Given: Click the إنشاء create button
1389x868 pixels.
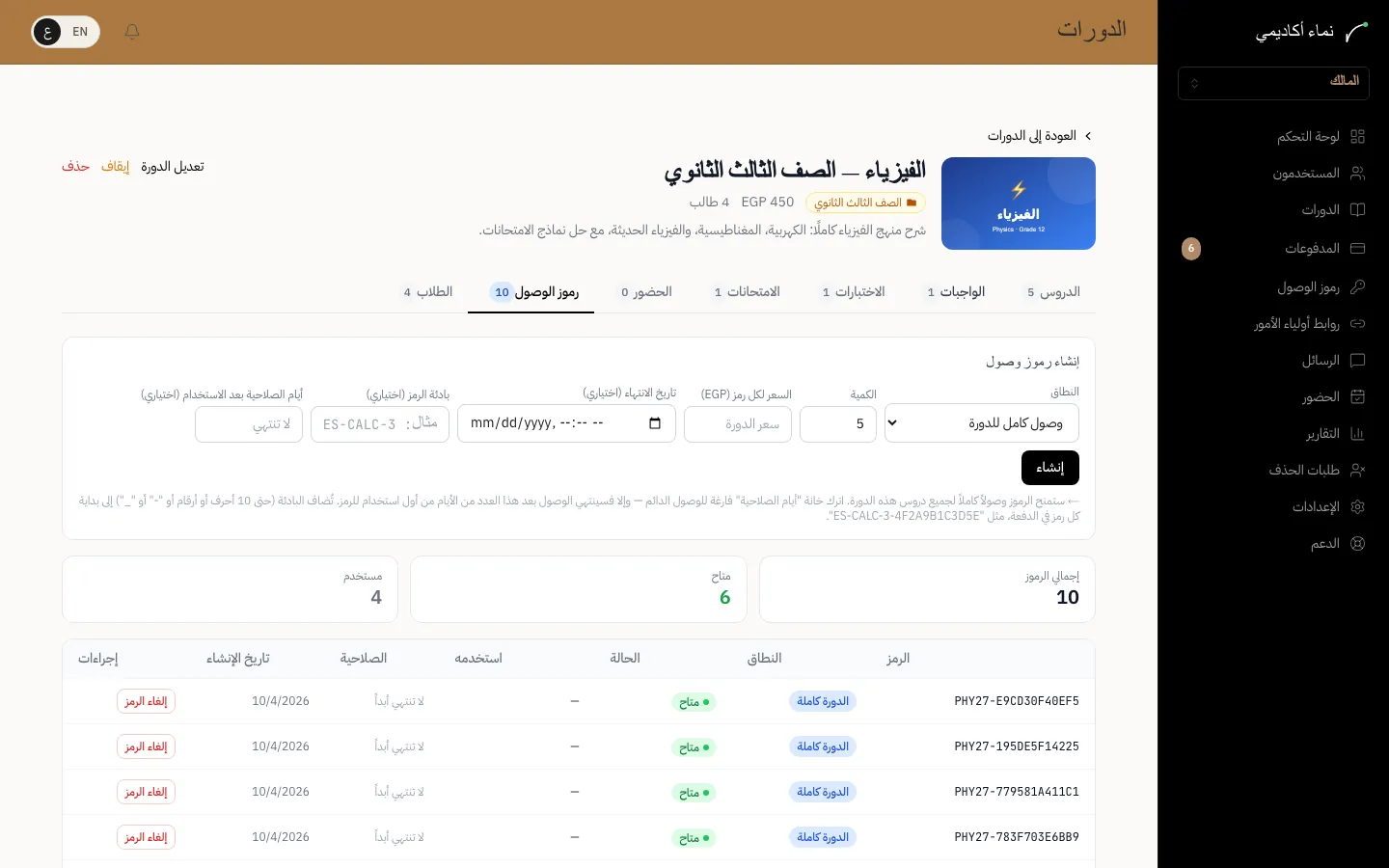Looking at the screenshot, I should coord(1049,468).
